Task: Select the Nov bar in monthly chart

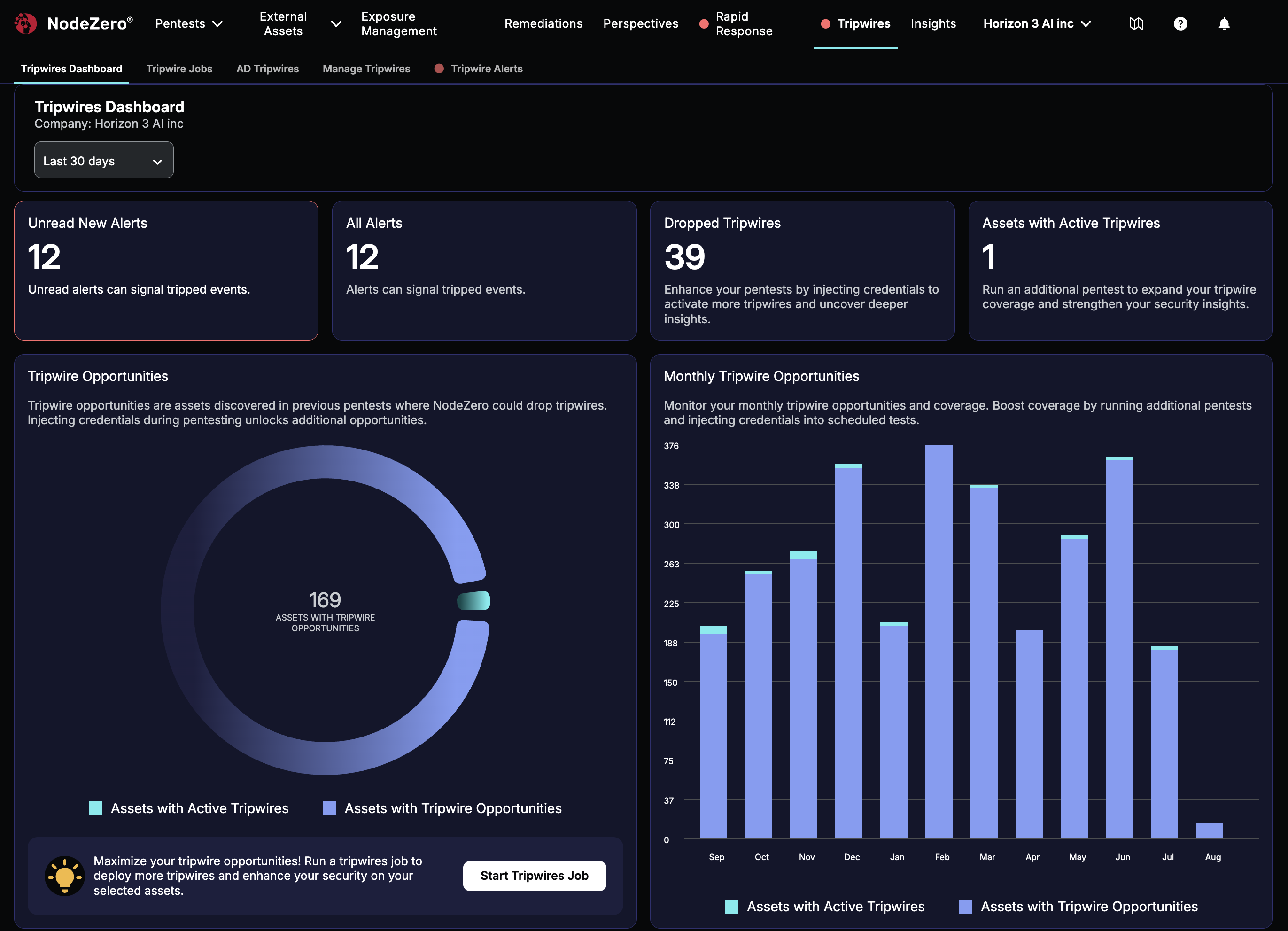Action: click(x=804, y=696)
